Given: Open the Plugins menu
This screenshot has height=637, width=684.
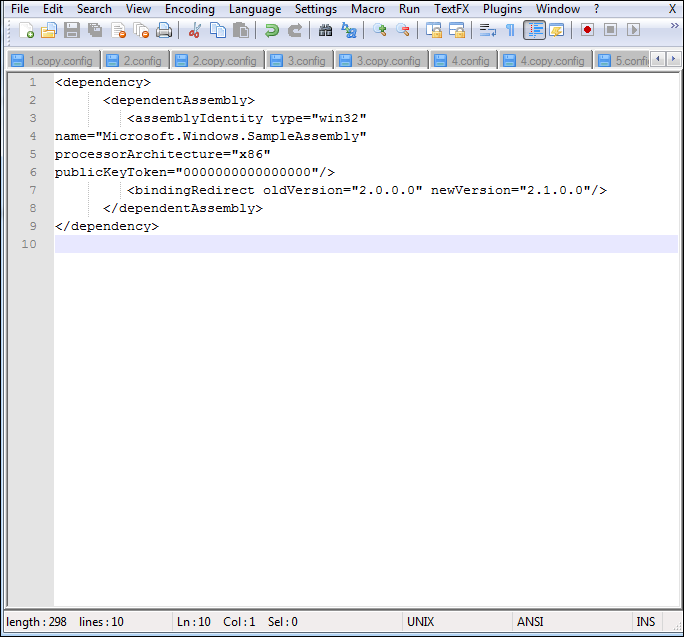Looking at the screenshot, I should pyautogui.click(x=502, y=9).
